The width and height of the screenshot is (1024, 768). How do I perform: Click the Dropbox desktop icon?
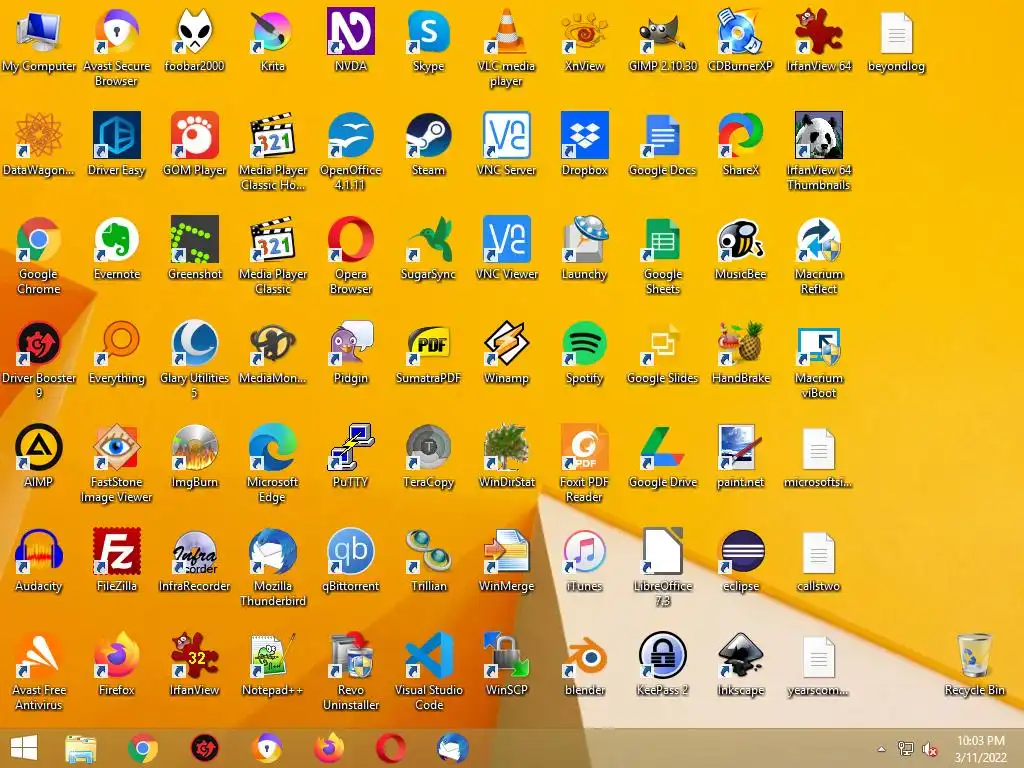[584, 135]
